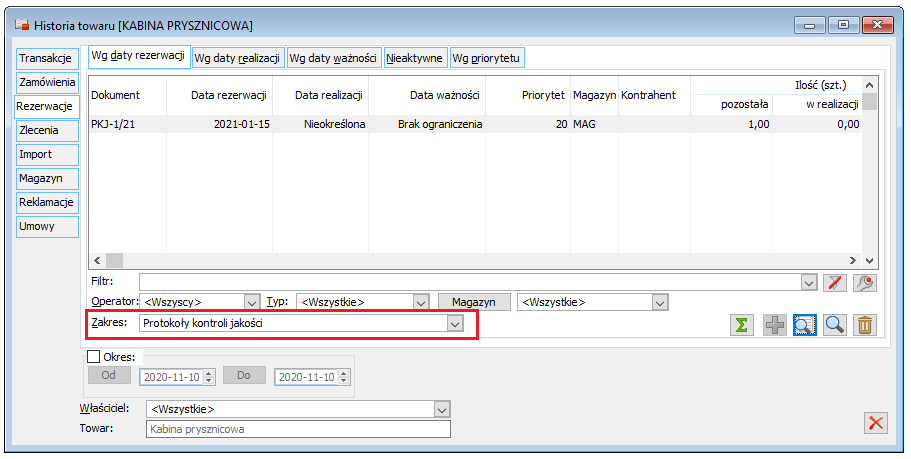Click the vertical scrollbar up arrow
The image size is (911, 459).
[869, 85]
